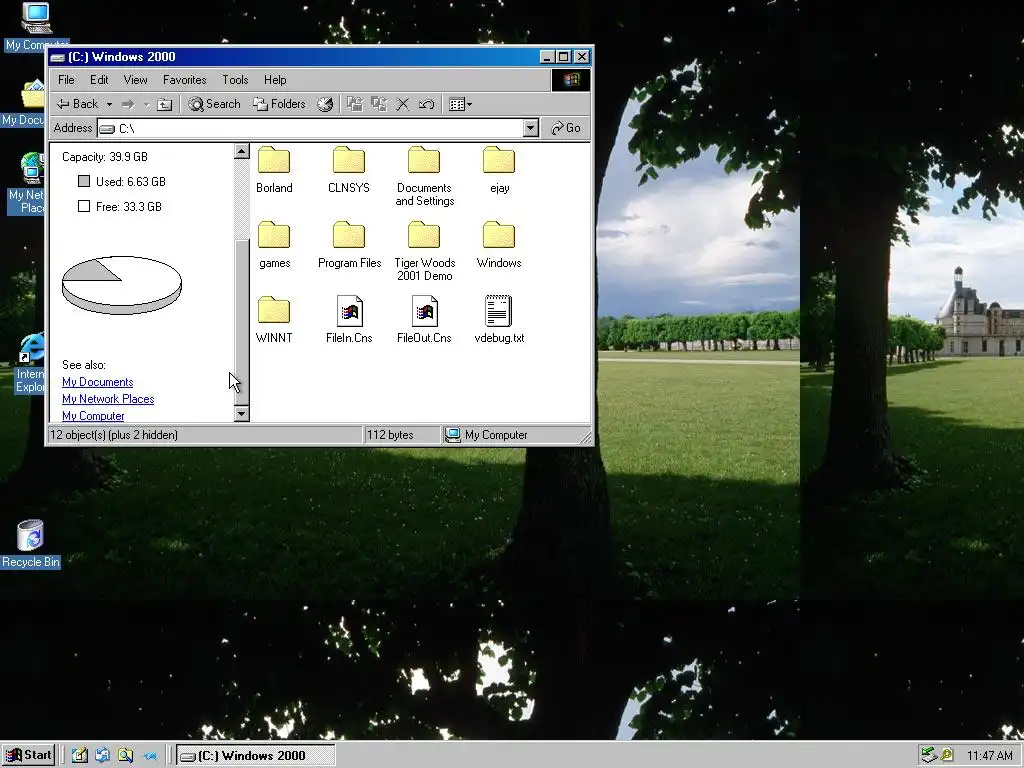The height and width of the screenshot is (768, 1024).
Task: Click the Undo icon in toolbar
Action: tap(426, 104)
